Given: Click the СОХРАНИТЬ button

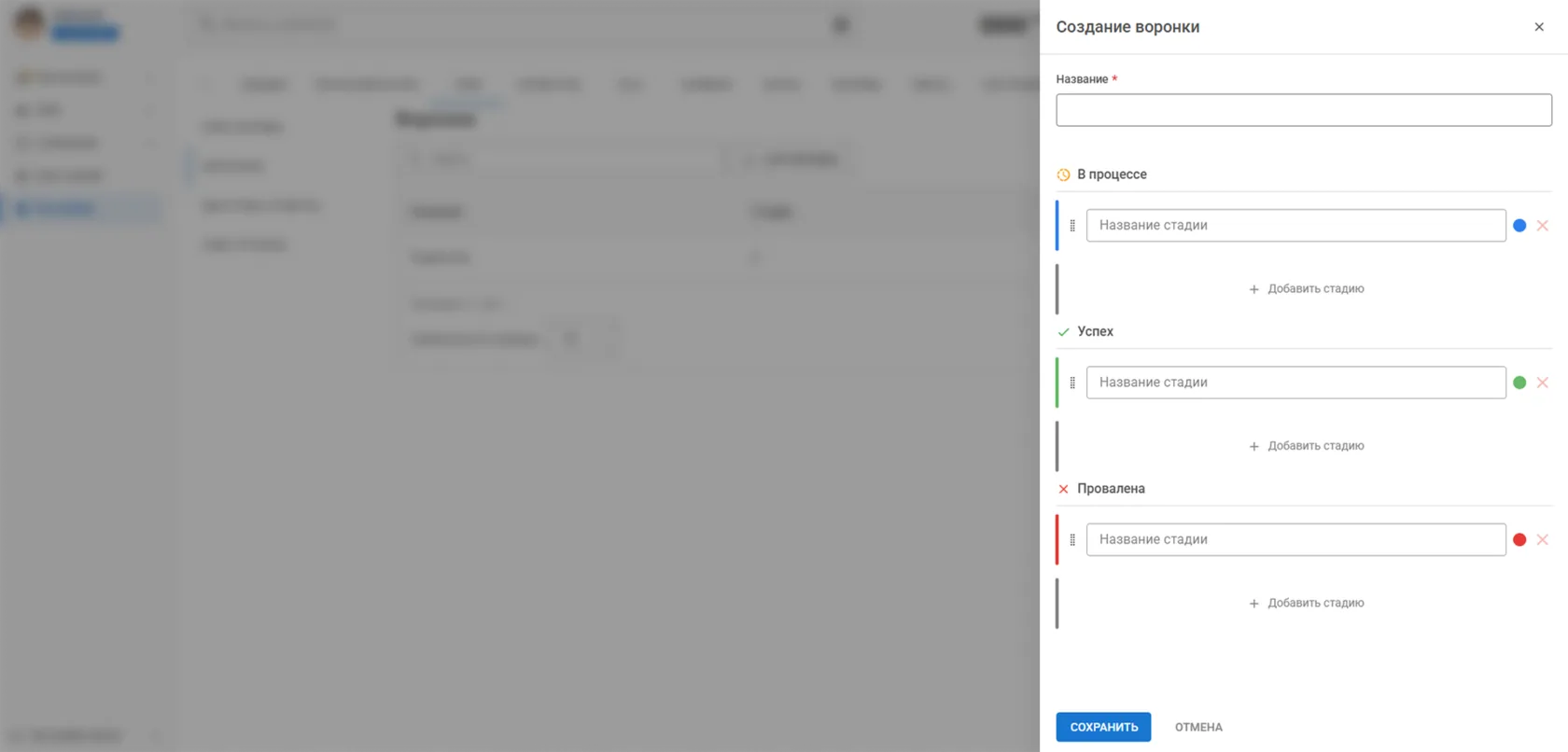Looking at the screenshot, I should [x=1103, y=727].
